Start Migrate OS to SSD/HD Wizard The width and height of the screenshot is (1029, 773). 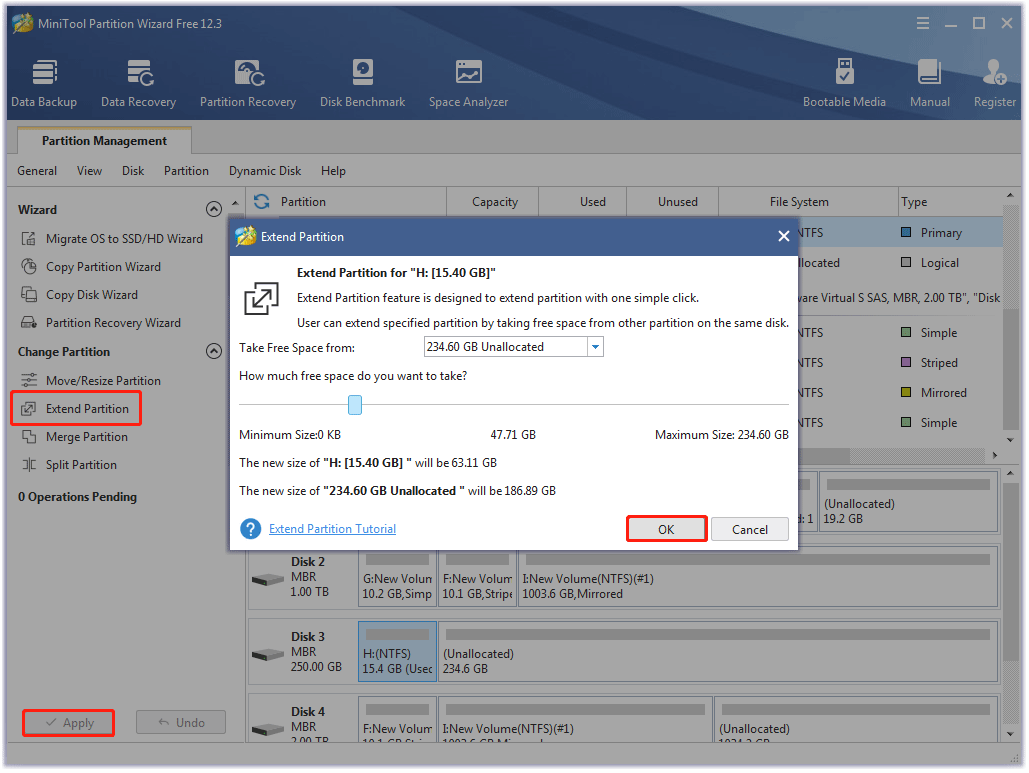coord(112,239)
